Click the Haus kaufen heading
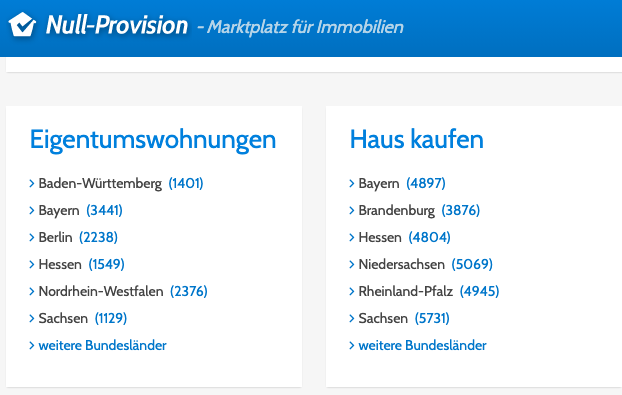622x395 pixels. pyautogui.click(x=417, y=140)
